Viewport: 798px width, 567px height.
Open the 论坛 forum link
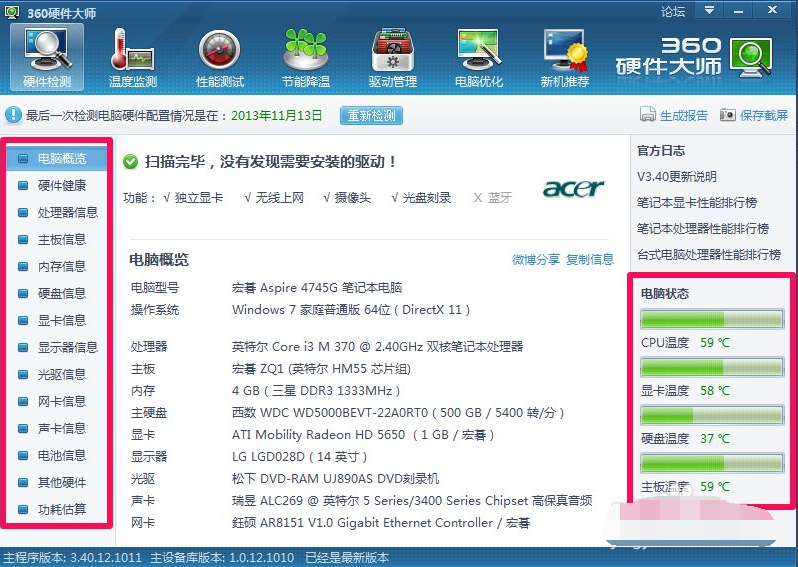click(x=673, y=11)
